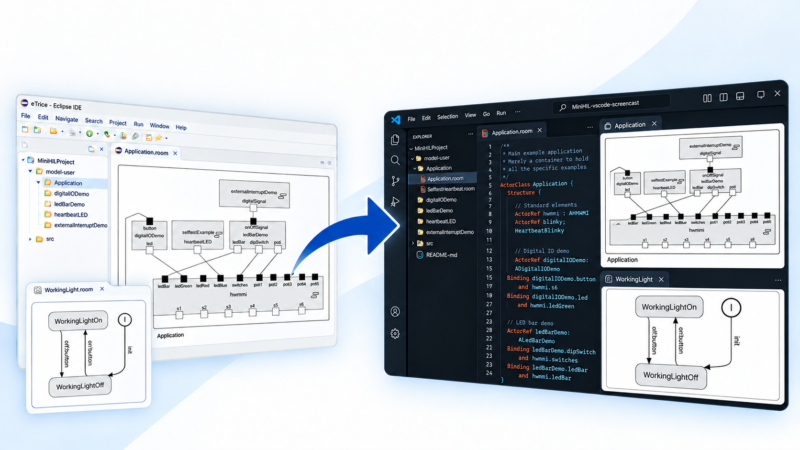The image size is (800, 450).
Task: Select ledBarDemo folder in VS Code Explorer
Action: (x=435, y=210)
